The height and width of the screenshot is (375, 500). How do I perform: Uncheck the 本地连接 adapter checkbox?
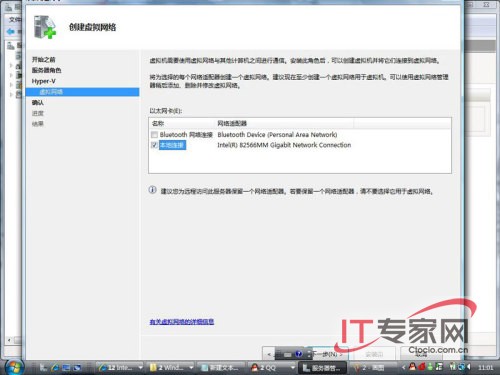coord(154,145)
